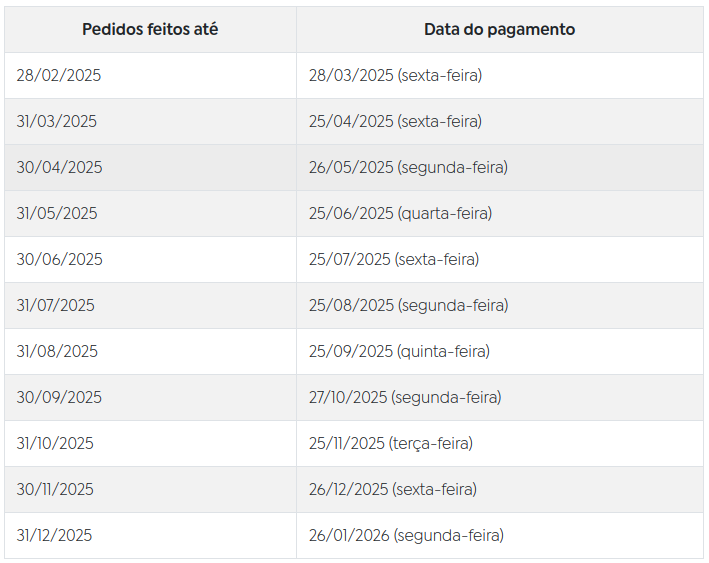Click payment date 25/04/2025 (sexta-feira)
This screenshot has height=563, width=709.
pos(395,122)
